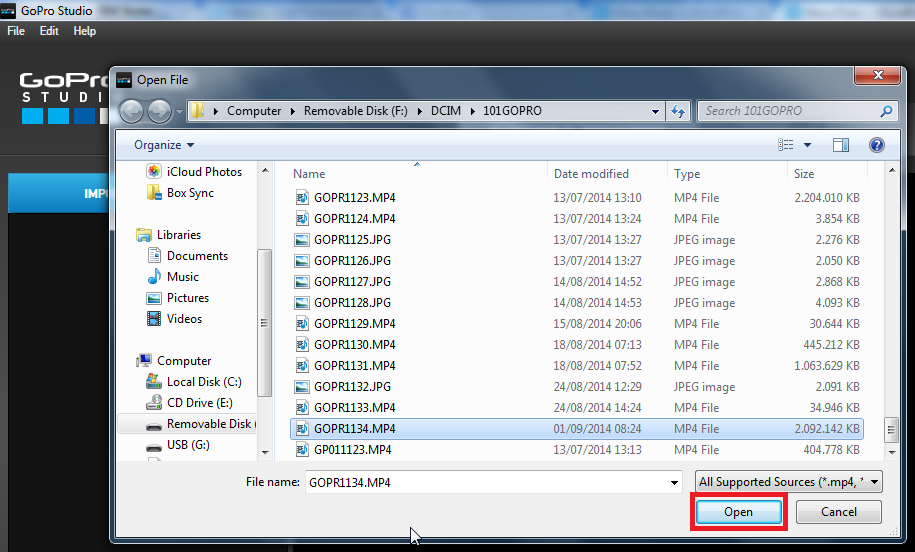The height and width of the screenshot is (552, 915).
Task: Sort files by Date modified column
Action: click(x=591, y=174)
